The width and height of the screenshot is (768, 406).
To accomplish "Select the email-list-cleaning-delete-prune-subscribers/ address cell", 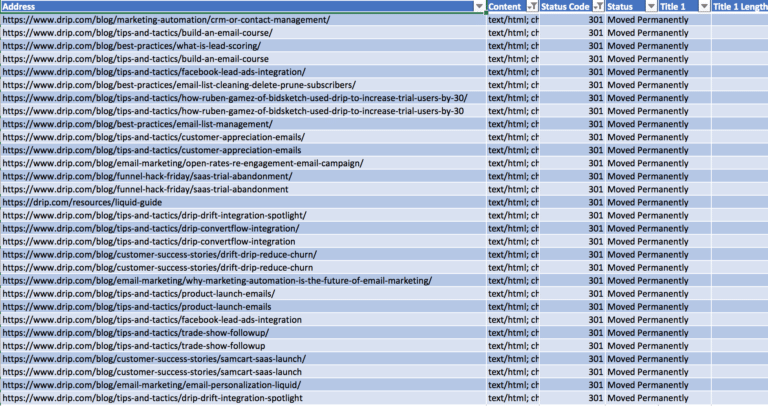I will 243,85.
